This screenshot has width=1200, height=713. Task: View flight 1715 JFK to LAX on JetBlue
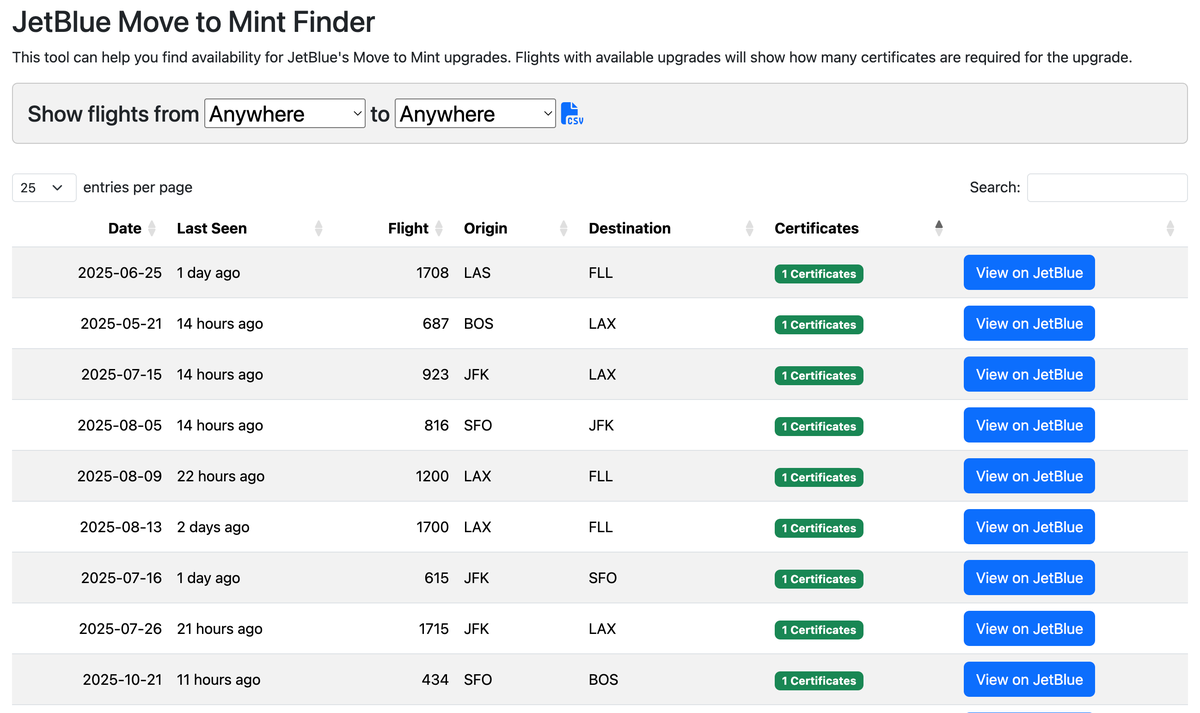(x=1029, y=629)
